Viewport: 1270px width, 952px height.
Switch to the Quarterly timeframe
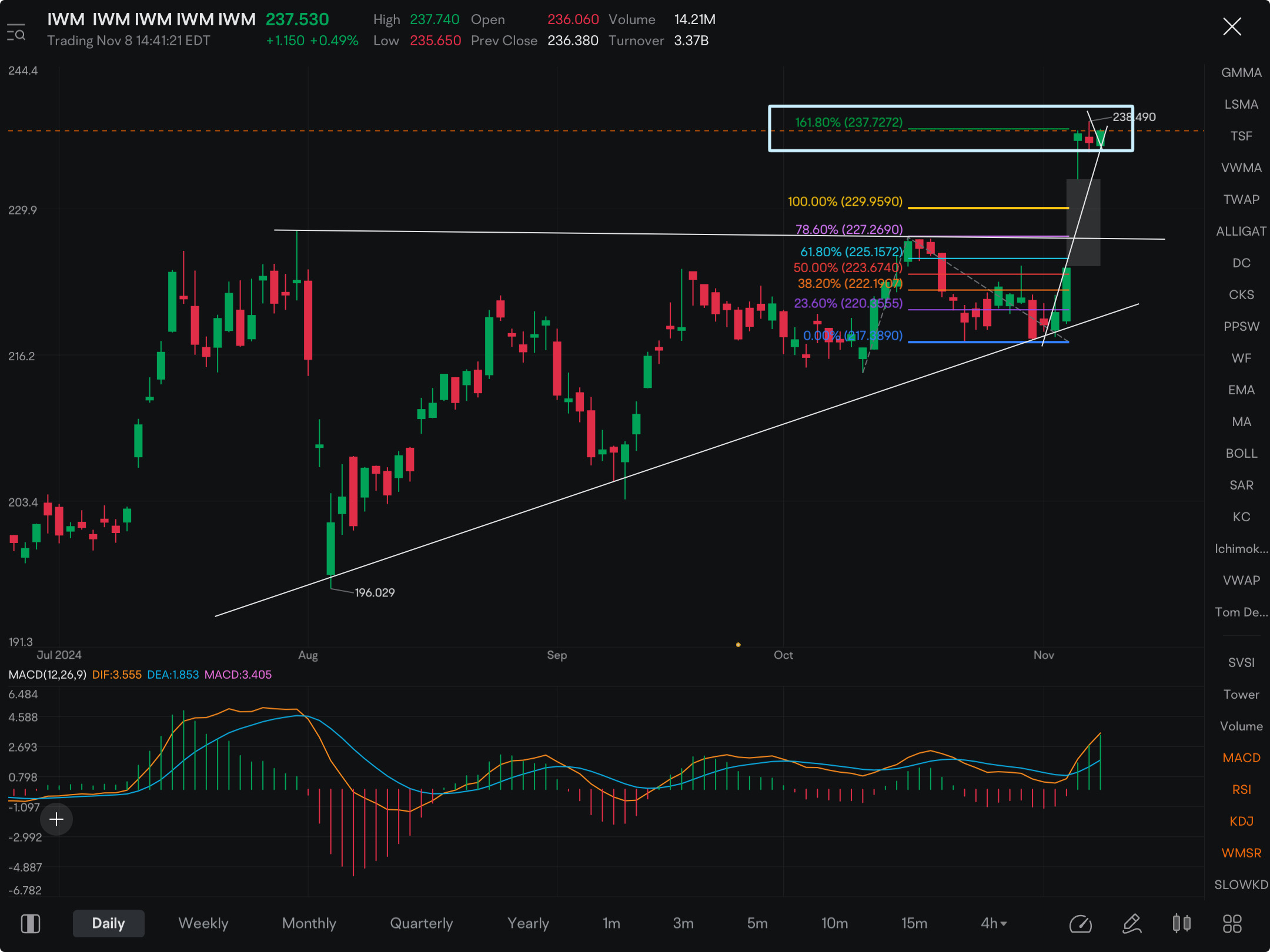(x=422, y=924)
